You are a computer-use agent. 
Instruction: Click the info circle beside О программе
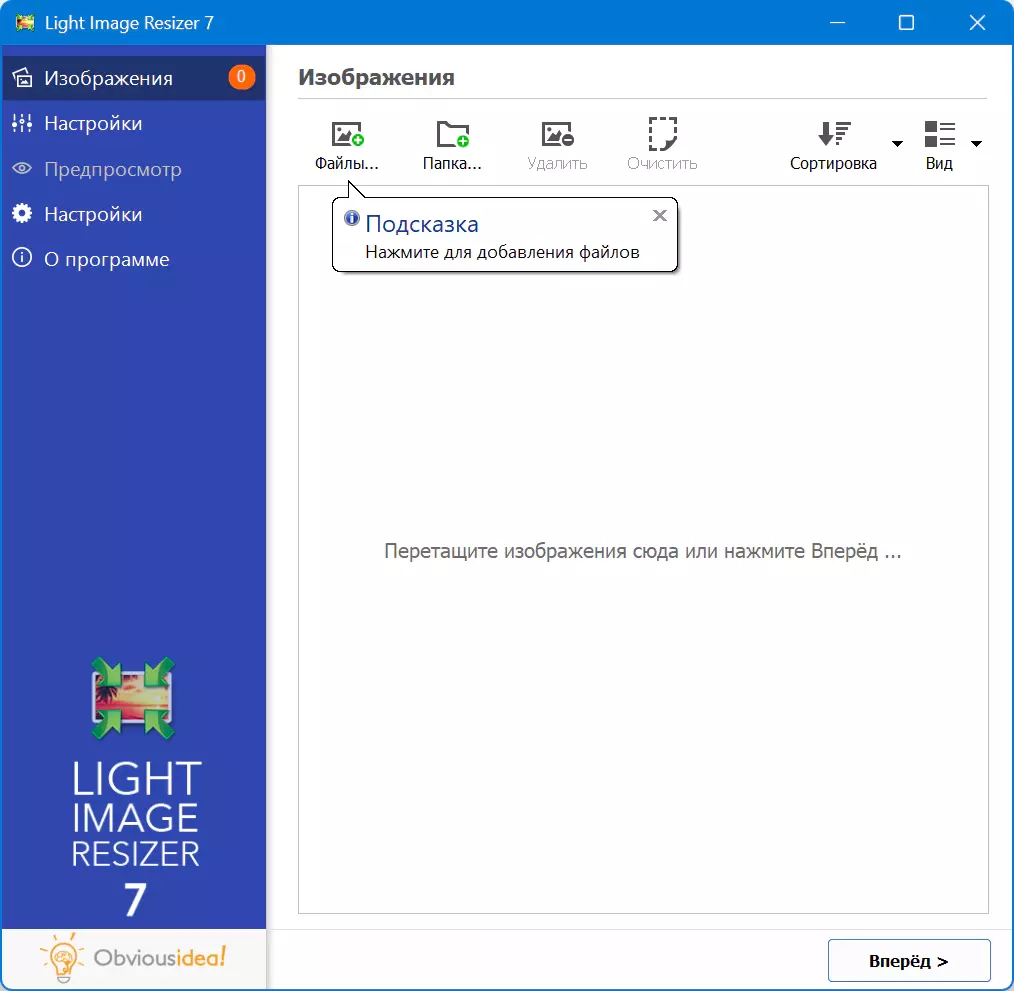click(x=22, y=258)
